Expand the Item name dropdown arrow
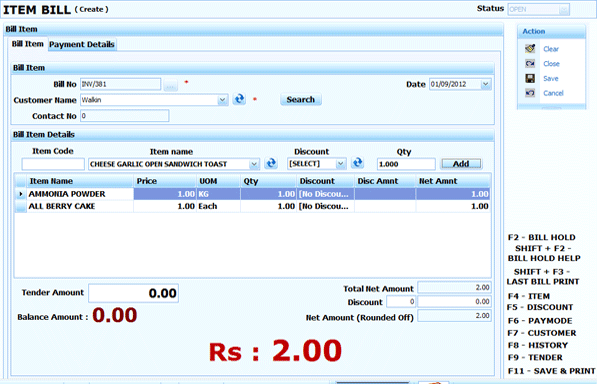The image size is (597, 384). coord(254,164)
